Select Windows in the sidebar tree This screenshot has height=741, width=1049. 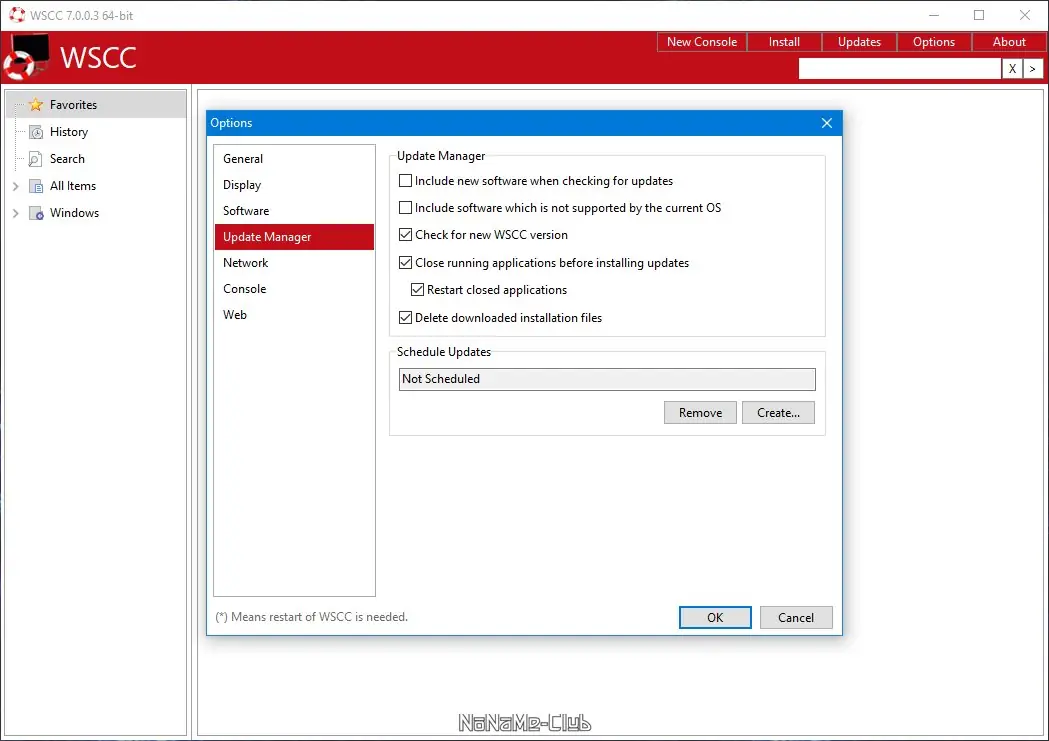coord(74,213)
